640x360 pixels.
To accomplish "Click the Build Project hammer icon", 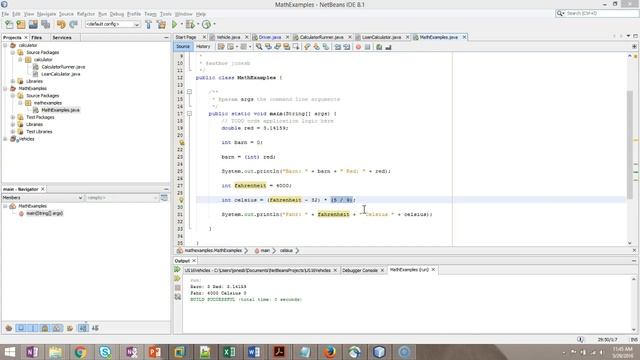I will coord(149,24).
